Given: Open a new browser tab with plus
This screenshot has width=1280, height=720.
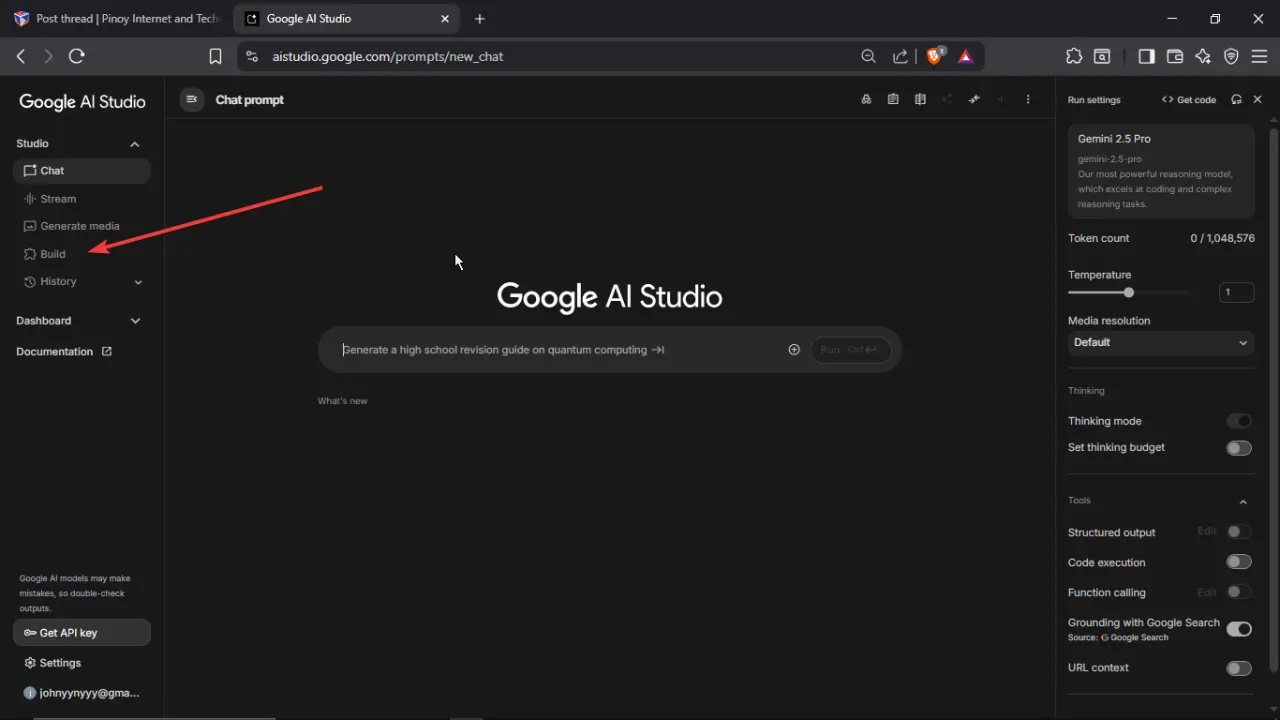Looking at the screenshot, I should [480, 19].
